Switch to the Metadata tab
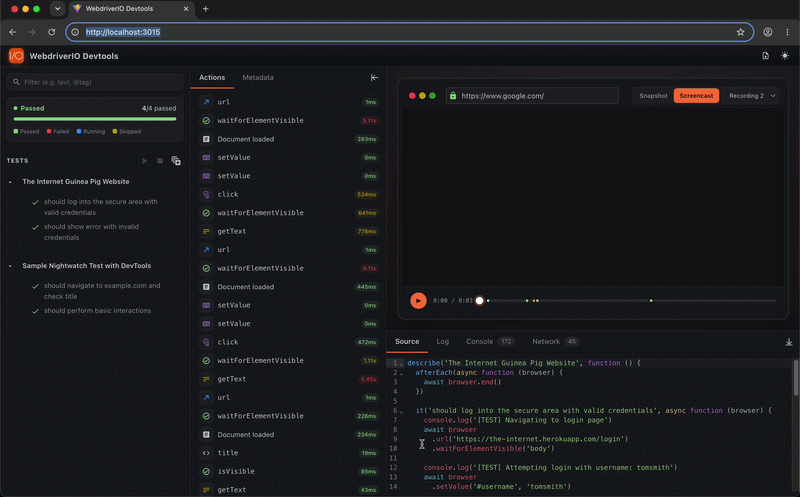The height and width of the screenshot is (497, 800). point(258,78)
